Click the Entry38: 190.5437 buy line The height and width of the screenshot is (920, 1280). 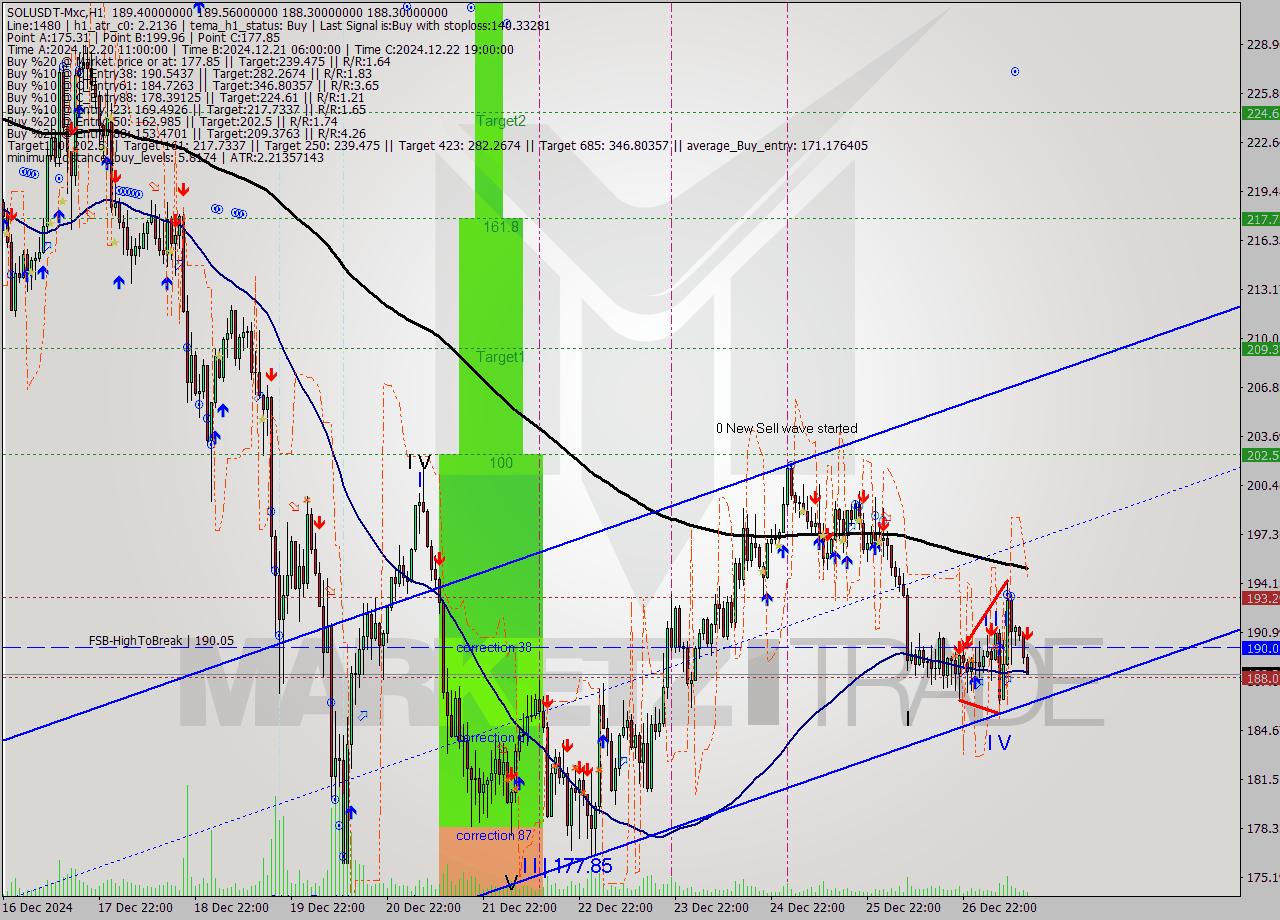190,73
